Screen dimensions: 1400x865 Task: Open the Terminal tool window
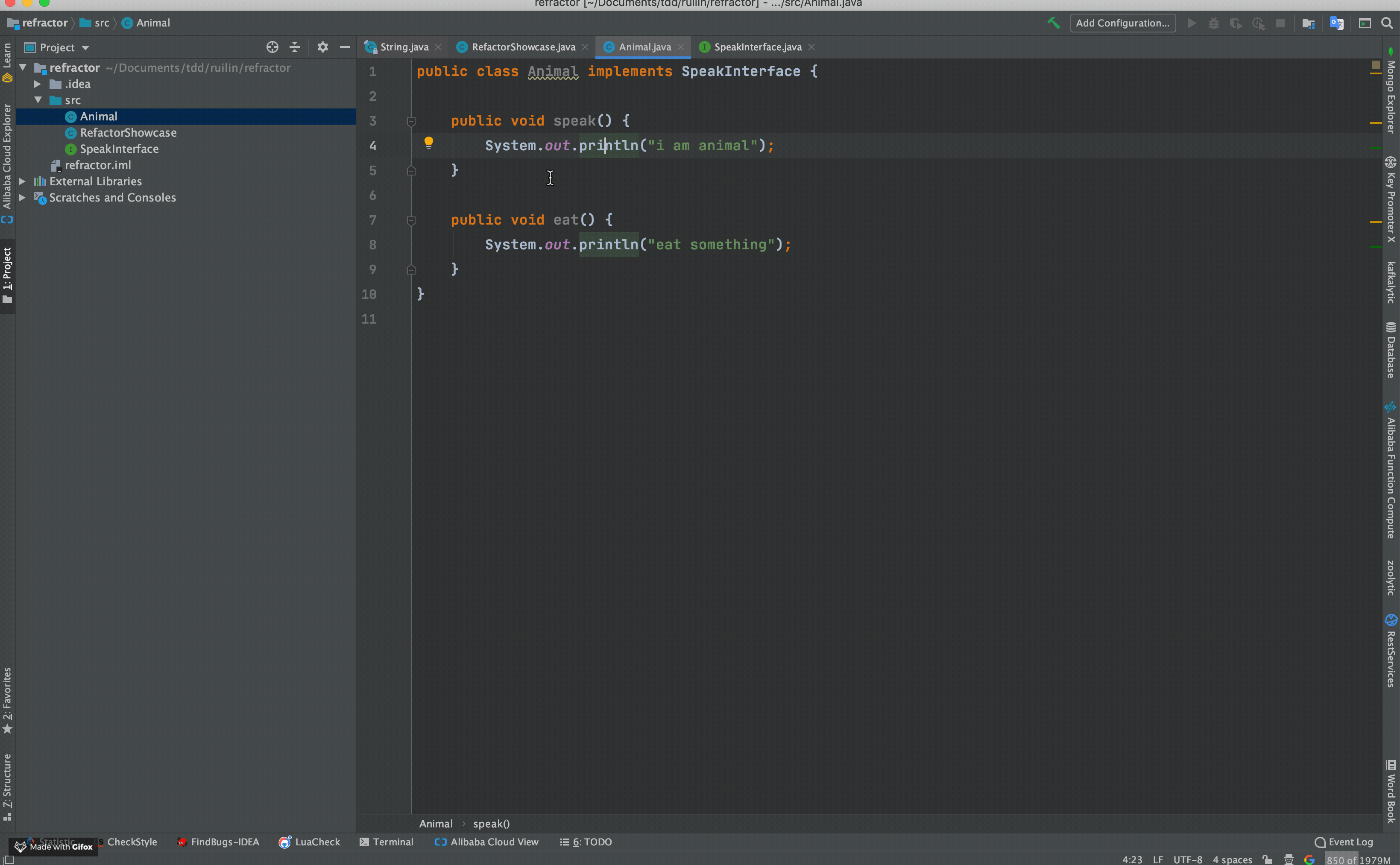click(x=386, y=842)
